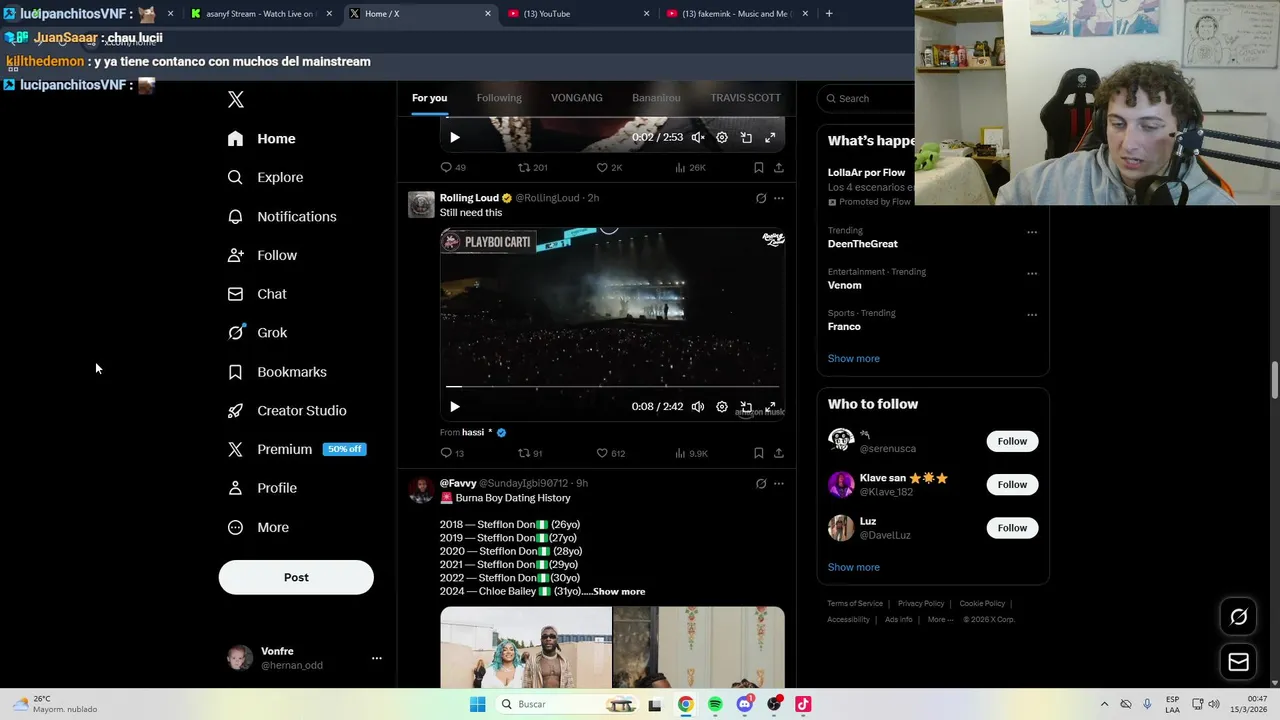
Task: Open the floating messages envelope button
Action: tap(1238, 662)
